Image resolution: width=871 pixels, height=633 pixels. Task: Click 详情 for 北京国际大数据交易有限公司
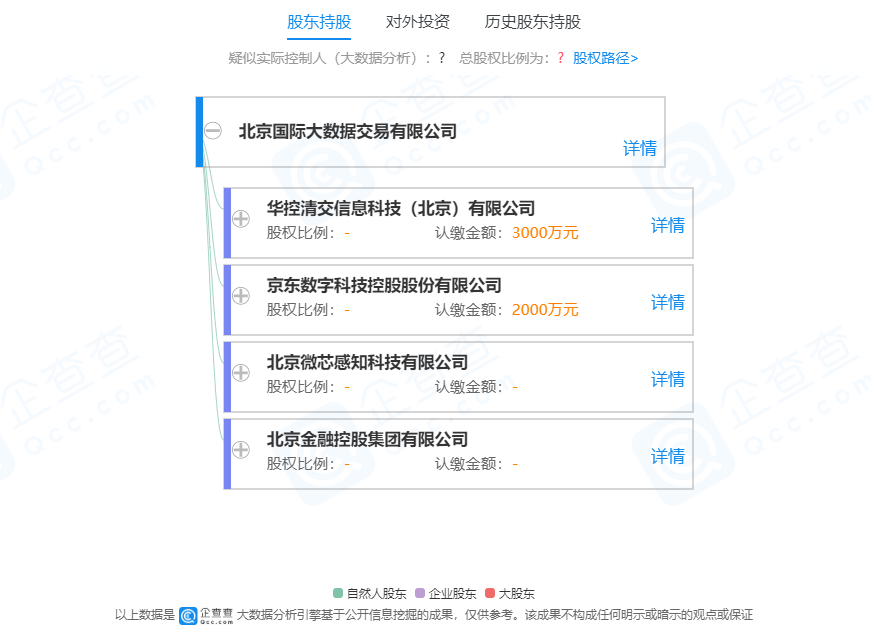(x=640, y=148)
